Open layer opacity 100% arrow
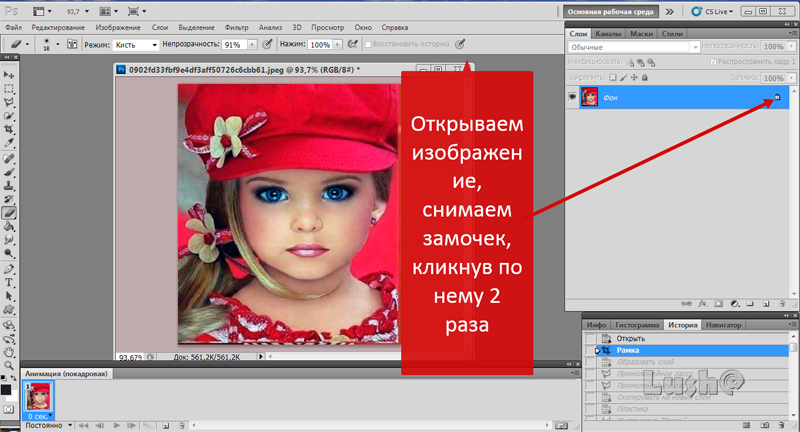The height and width of the screenshot is (432, 800). (791, 46)
